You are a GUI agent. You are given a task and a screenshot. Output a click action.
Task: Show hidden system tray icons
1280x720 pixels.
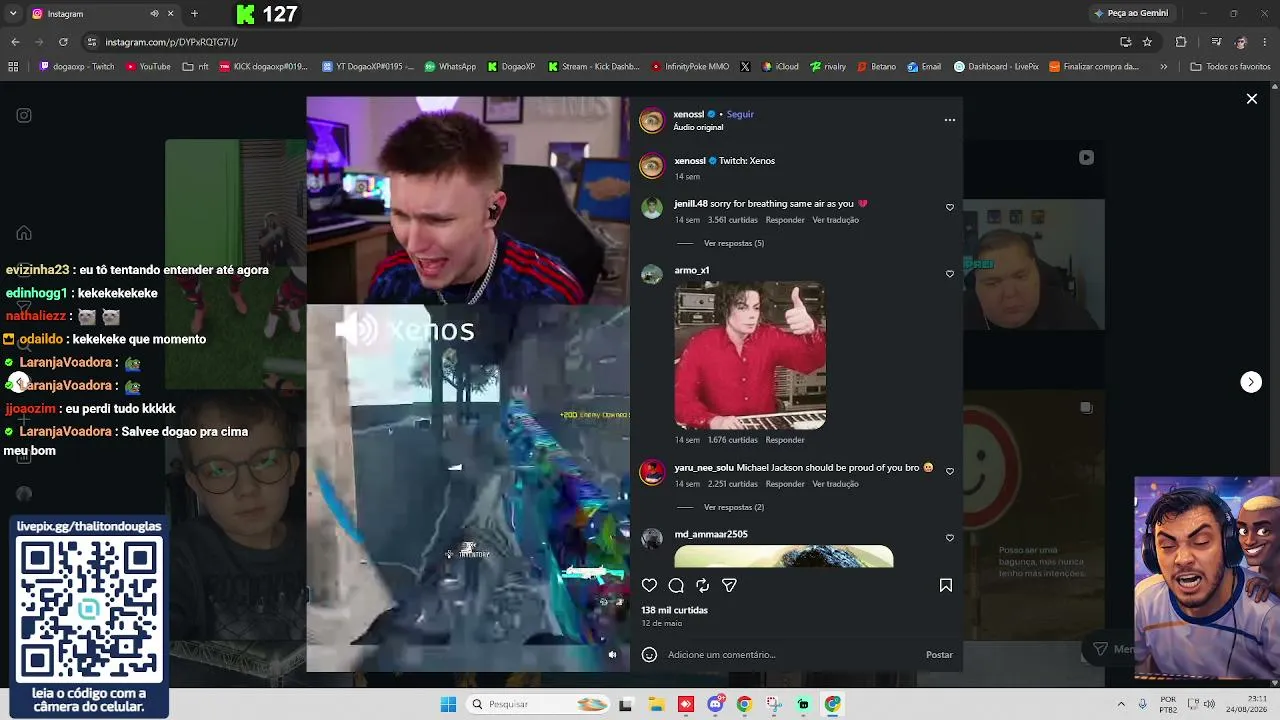pos(1121,704)
